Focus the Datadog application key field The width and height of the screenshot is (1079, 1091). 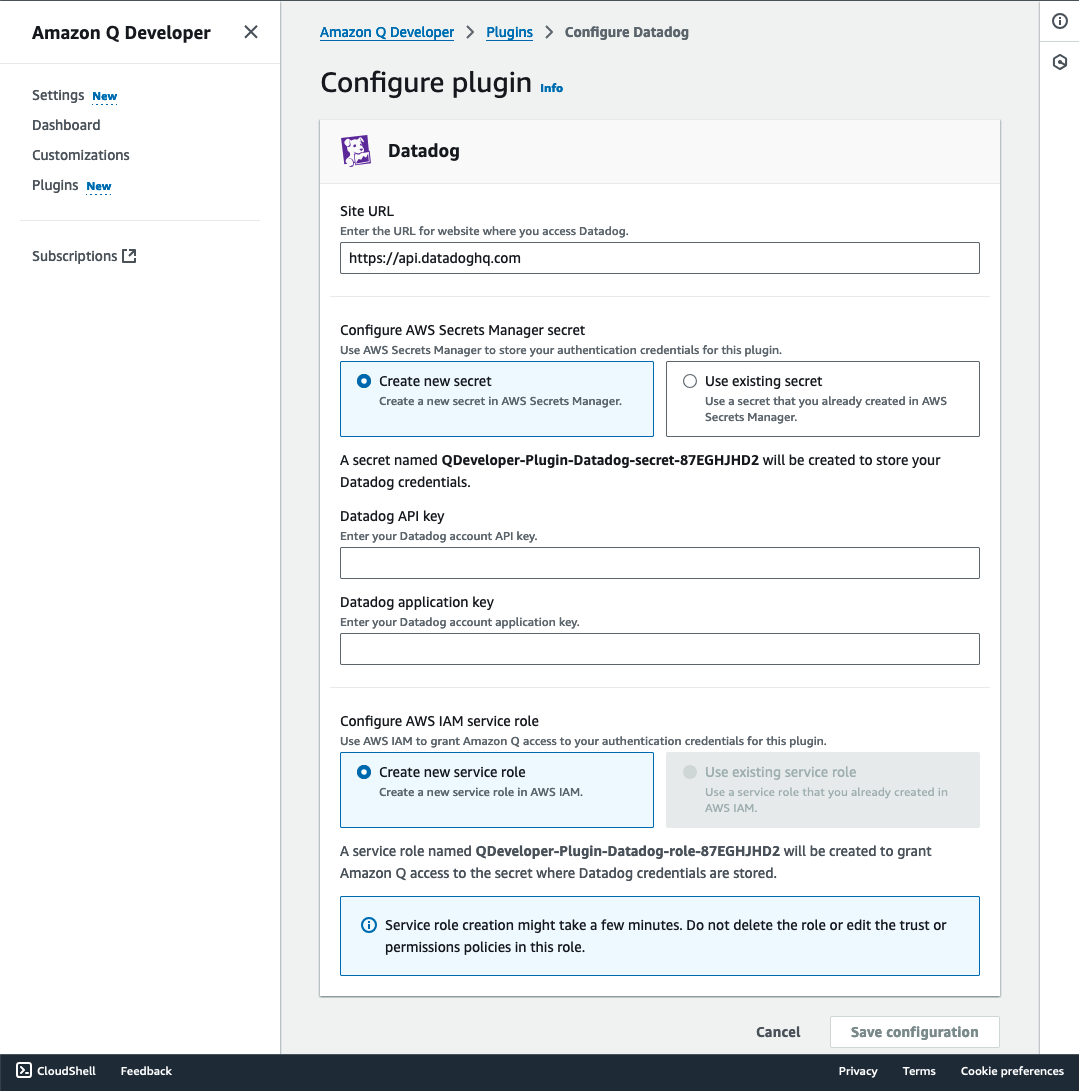click(660, 649)
